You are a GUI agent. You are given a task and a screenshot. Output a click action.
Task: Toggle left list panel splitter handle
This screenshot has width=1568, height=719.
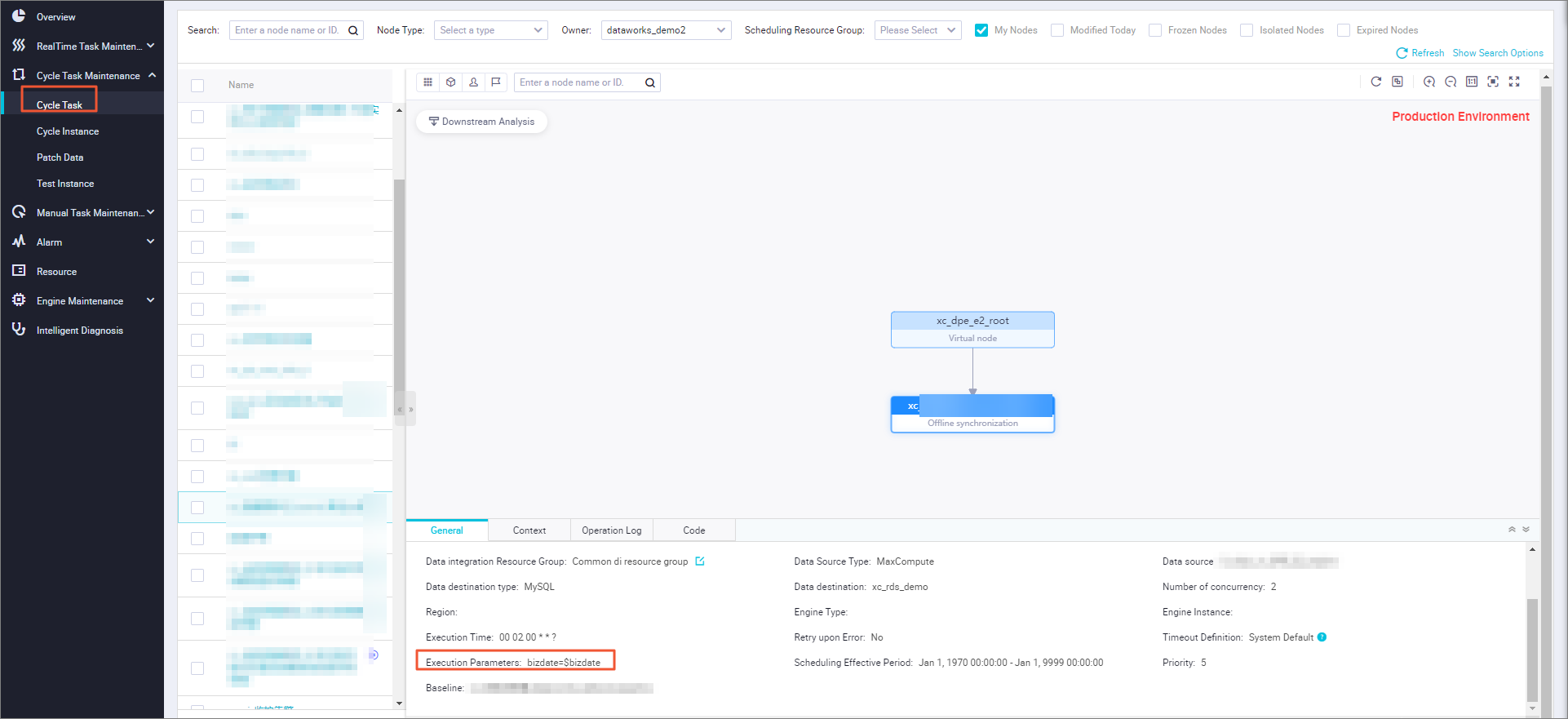tap(405, 409)
